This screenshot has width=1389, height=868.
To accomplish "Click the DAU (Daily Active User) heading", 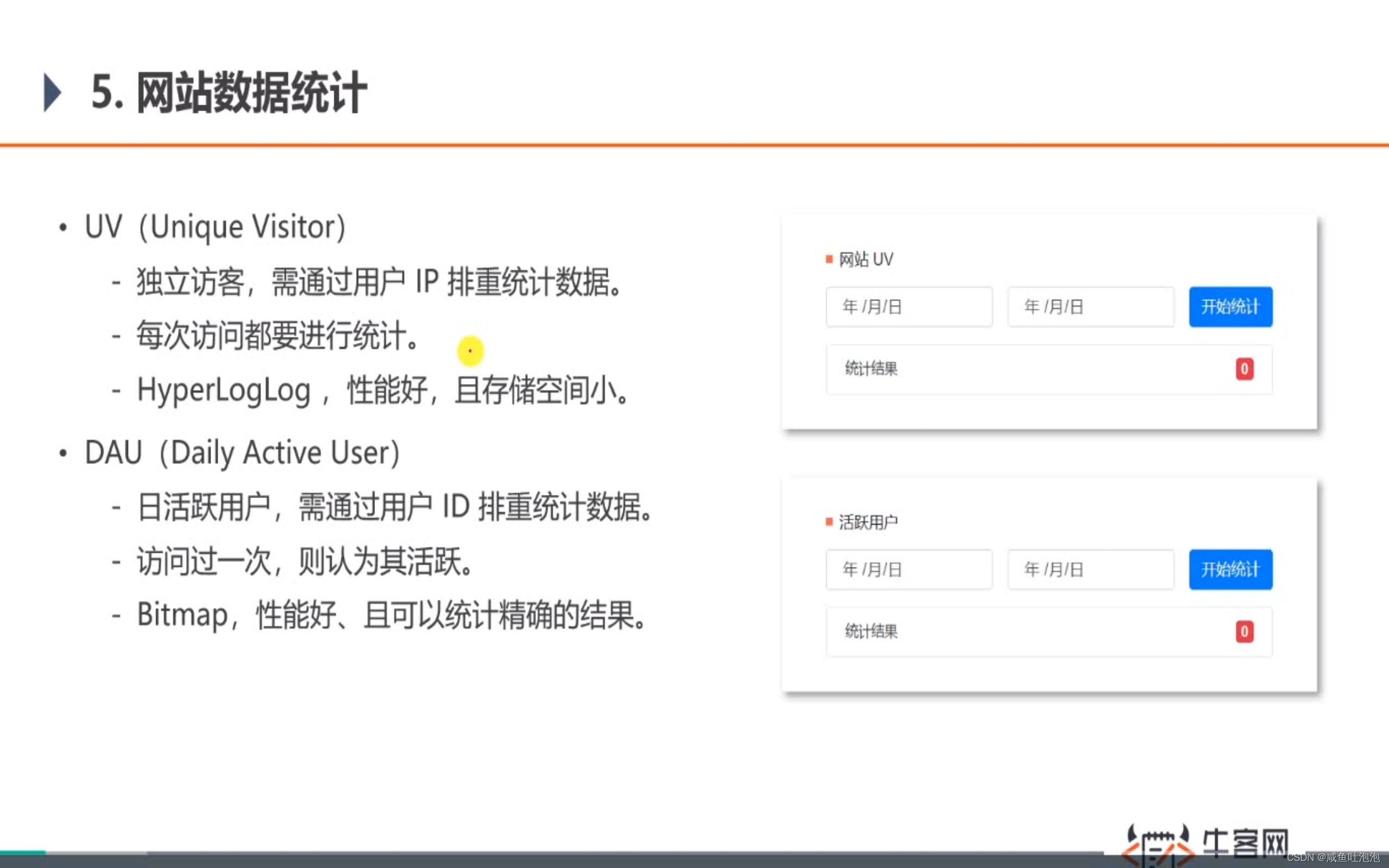I will click(x=241, y=452).
